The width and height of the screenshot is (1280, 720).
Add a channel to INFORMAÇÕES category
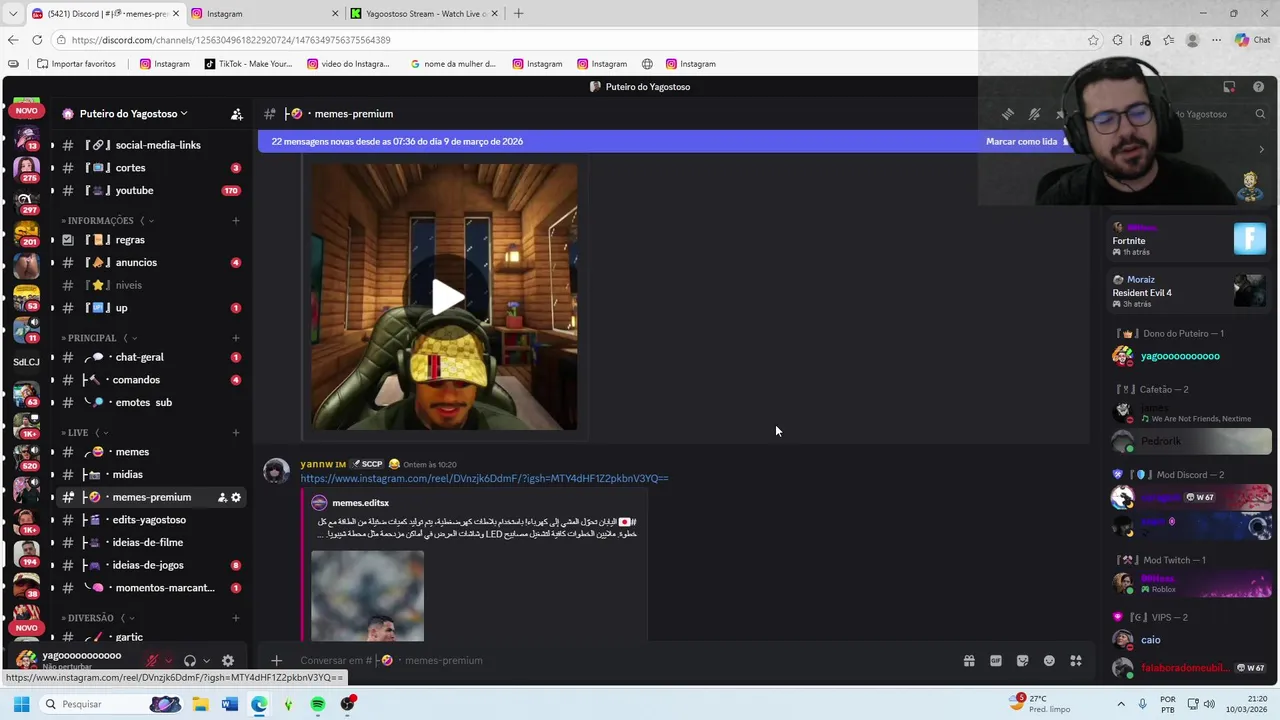236,221
